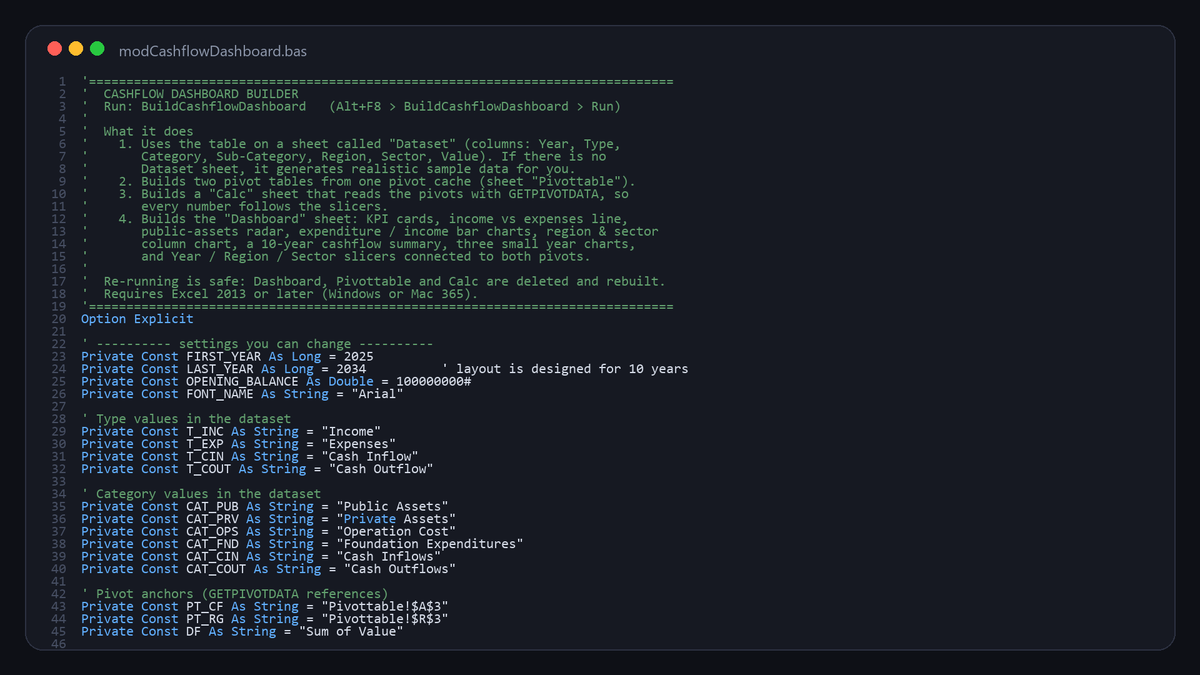Click the '2. Builds two pivot tables' comment line

coord(377,181)
